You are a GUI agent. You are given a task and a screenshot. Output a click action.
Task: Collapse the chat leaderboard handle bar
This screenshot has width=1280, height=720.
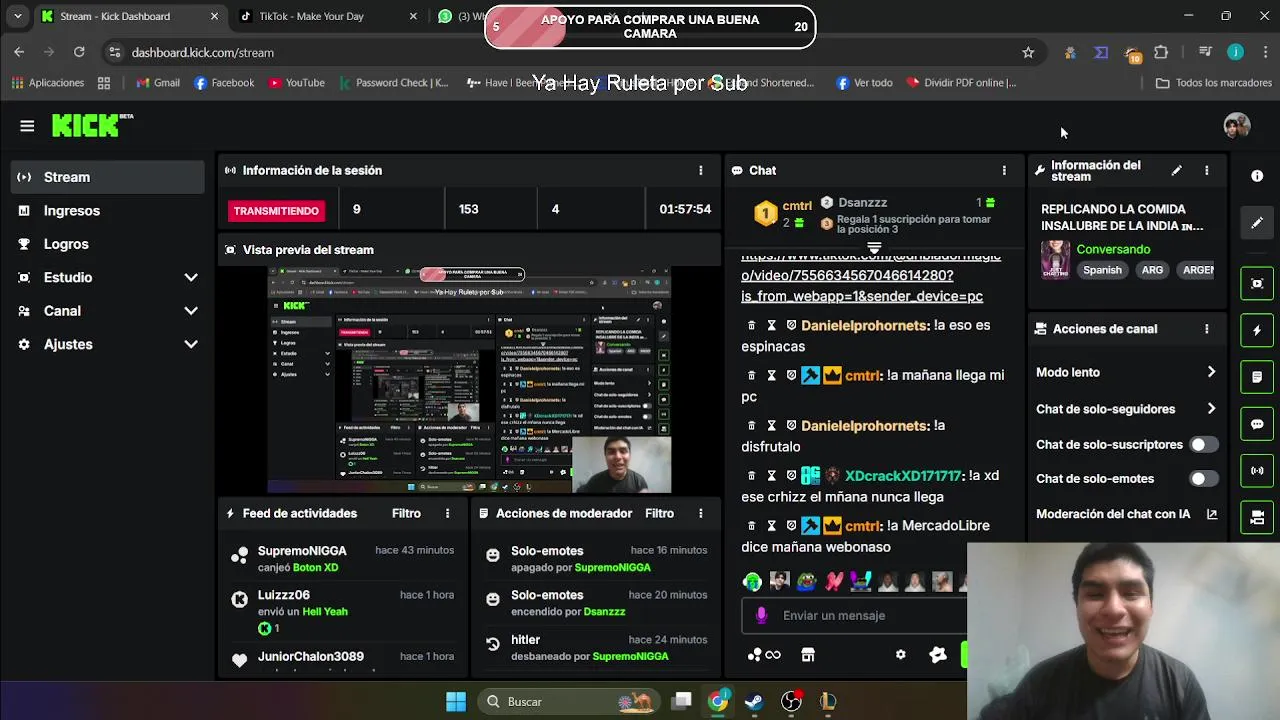click(x=874, y=247)
